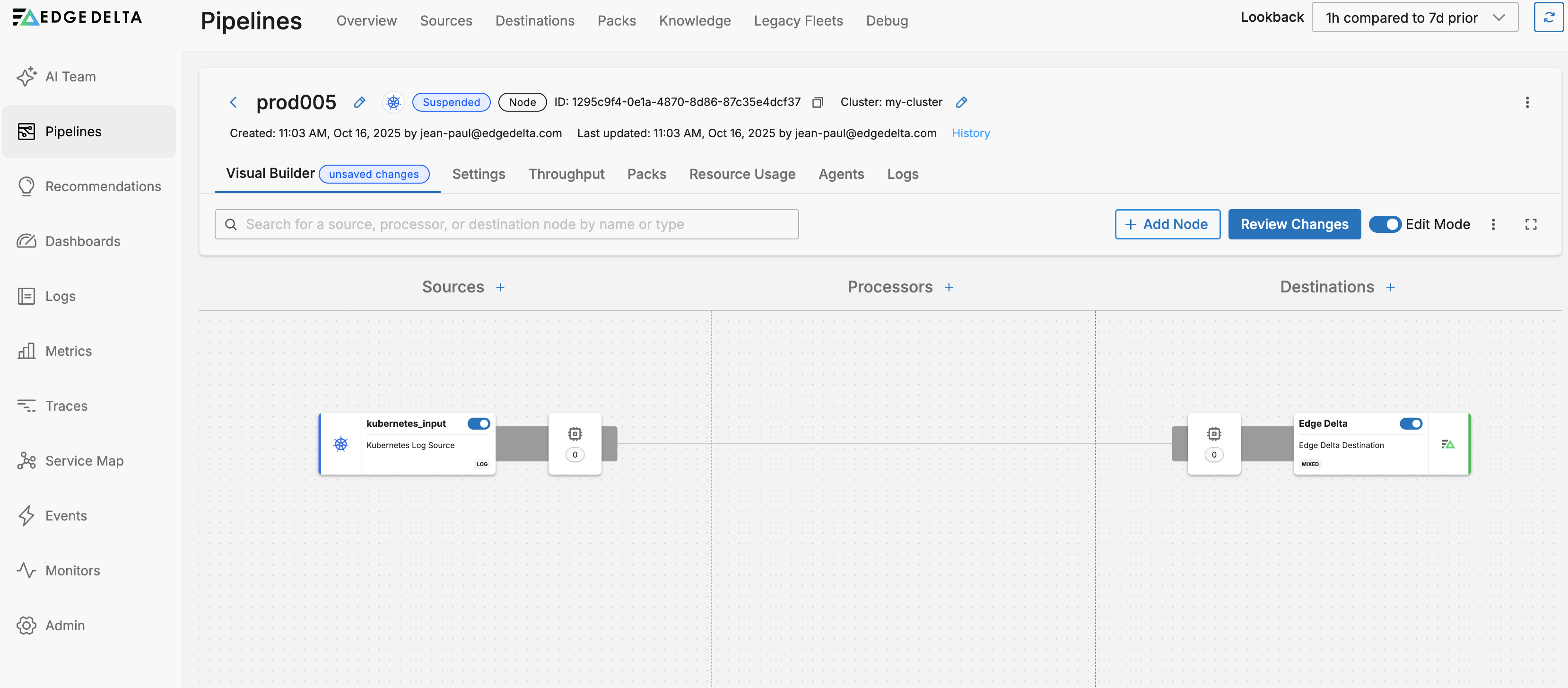Click the processor icon beside kubernetes_input
1568x688 pixels.
575,434
